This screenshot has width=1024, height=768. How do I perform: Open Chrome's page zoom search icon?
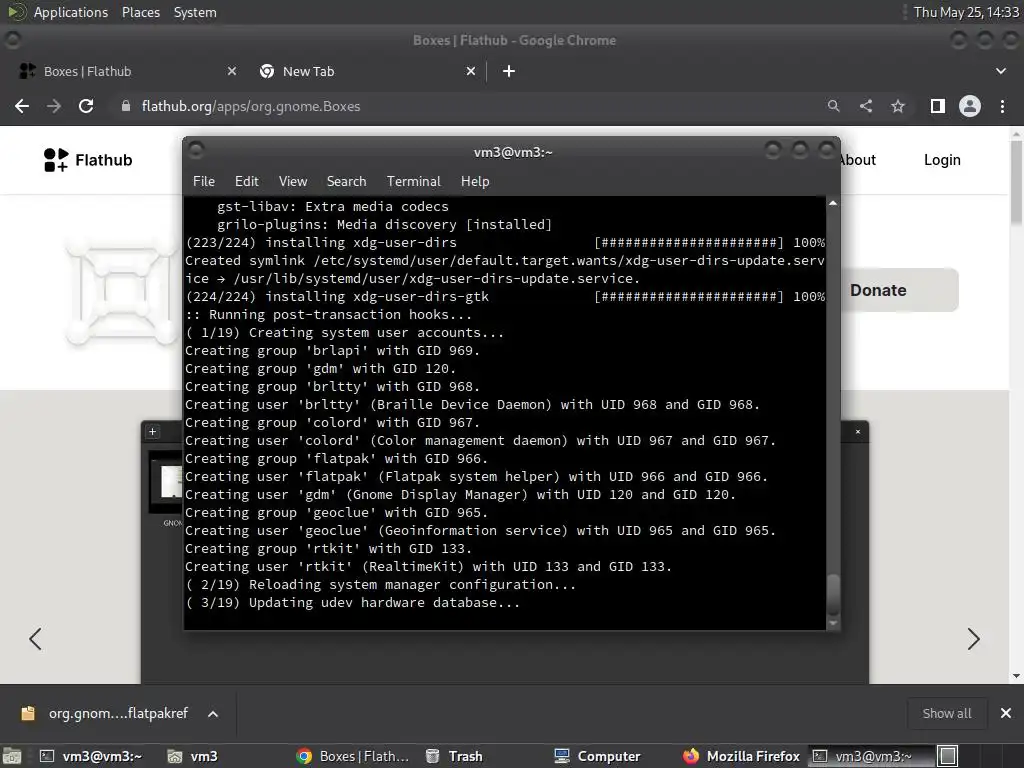pyautogui.click(x=833, y=106)
